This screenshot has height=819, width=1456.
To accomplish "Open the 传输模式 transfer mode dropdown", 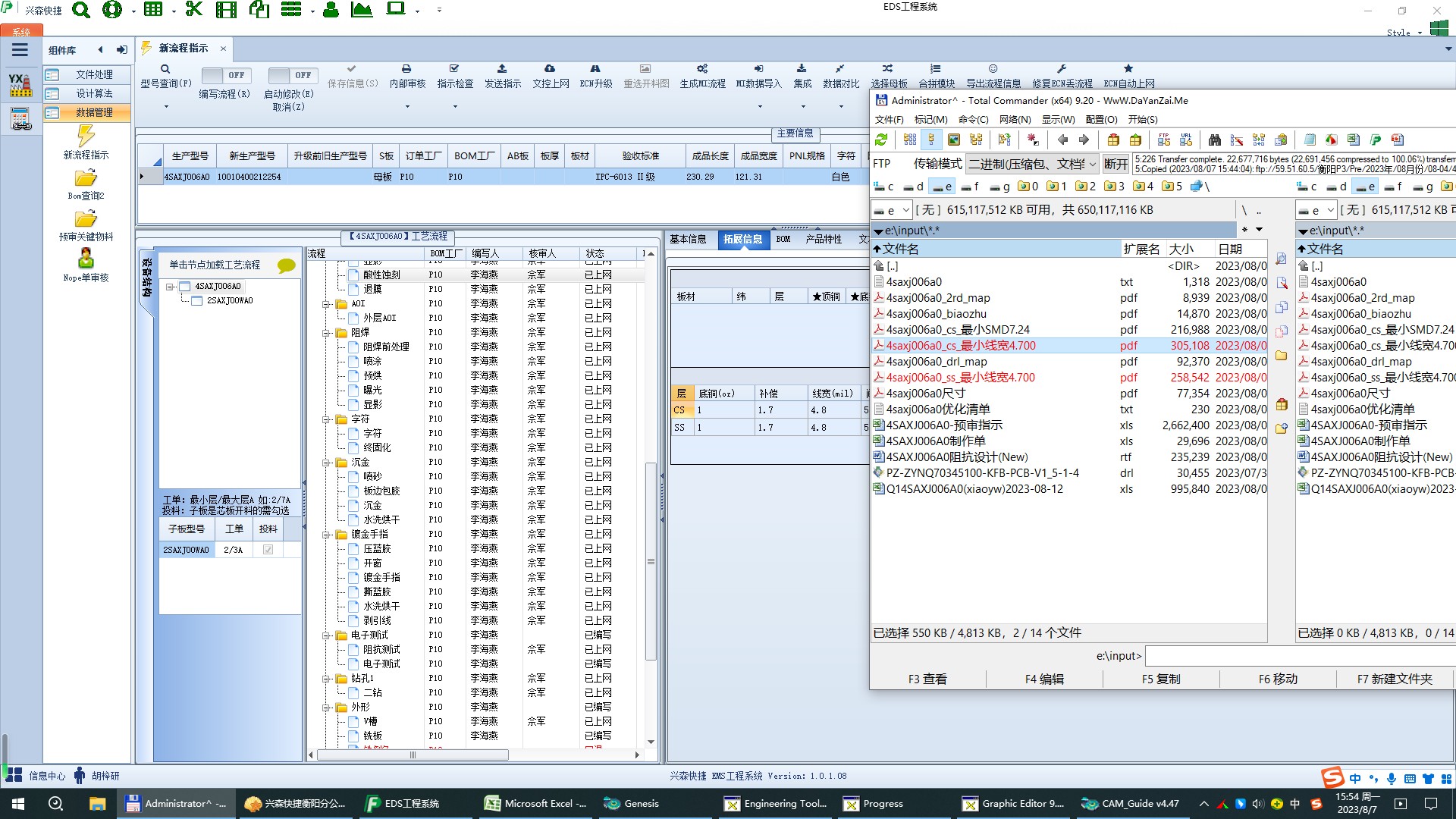I will coord(1033,164).
